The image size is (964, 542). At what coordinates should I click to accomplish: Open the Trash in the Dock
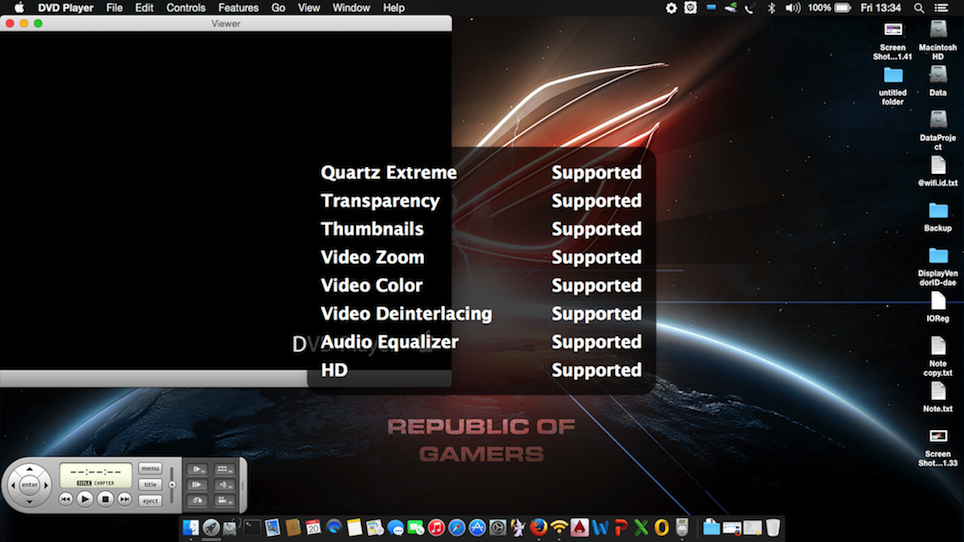pyautogui.click(x=773, y=527)
